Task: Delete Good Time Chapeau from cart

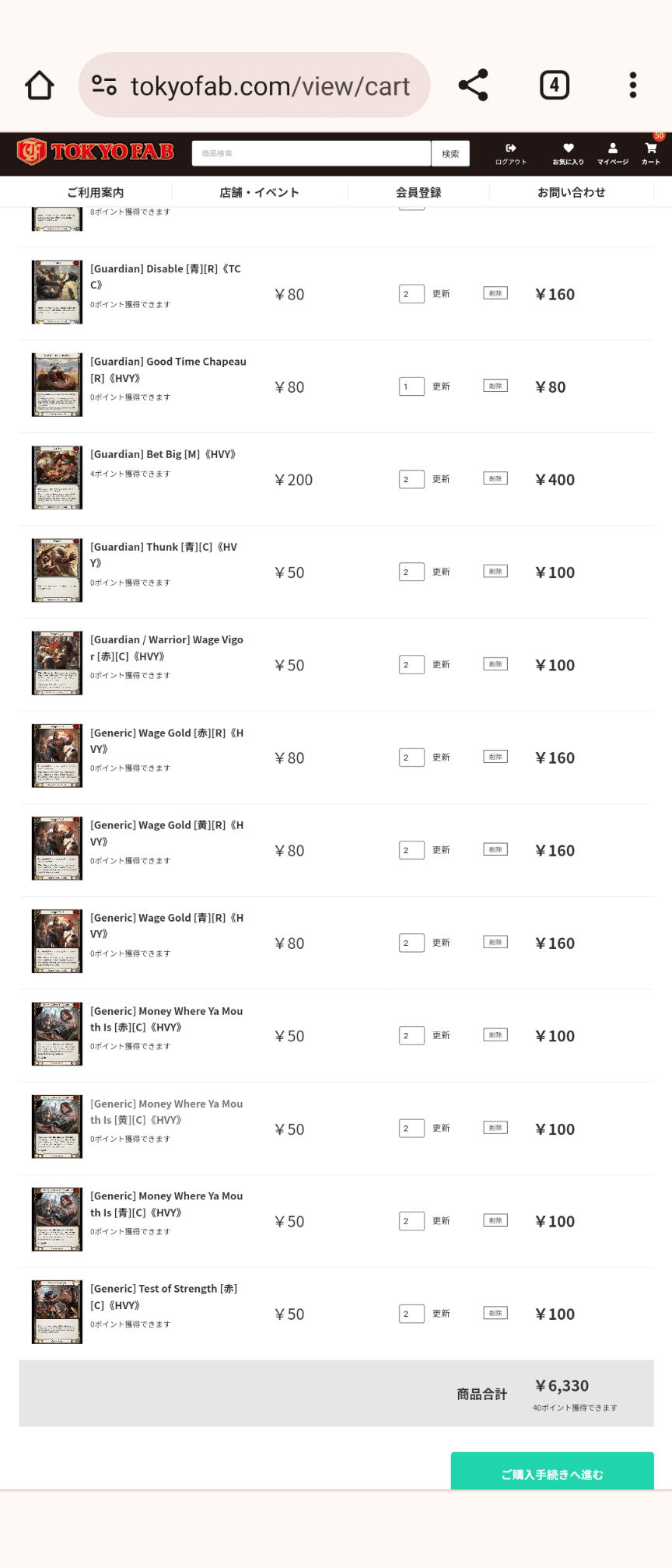Action: 495,386
